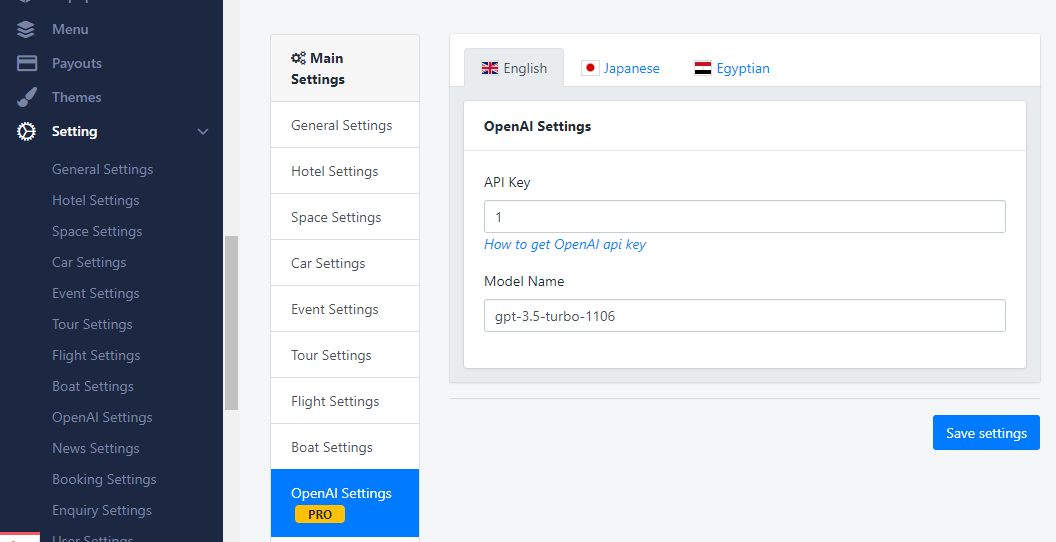This screenshot has width=1056, height=542.
Task: Focus the Model Name text field
Action: (744, 315)
